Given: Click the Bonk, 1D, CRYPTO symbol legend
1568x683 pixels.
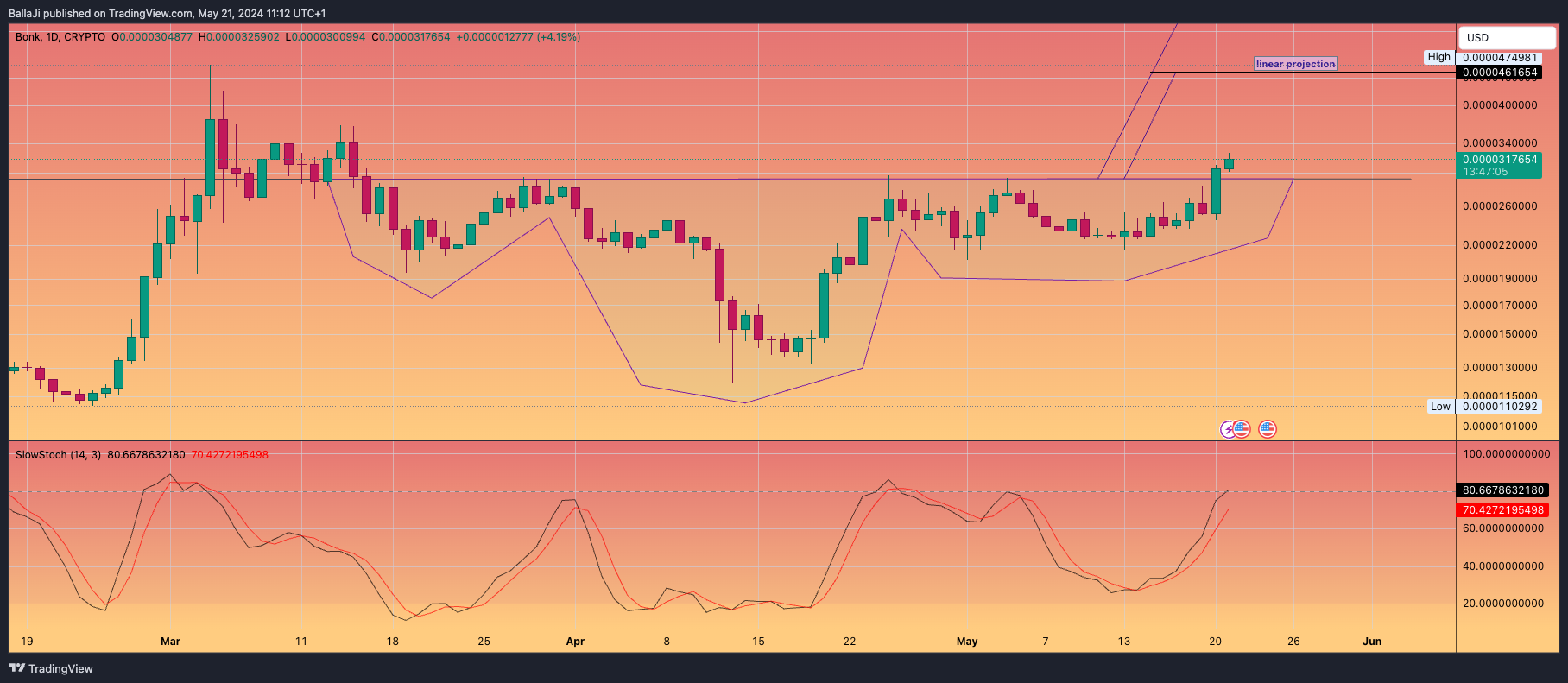Looking at the screenshot, I should click(60, 37).
